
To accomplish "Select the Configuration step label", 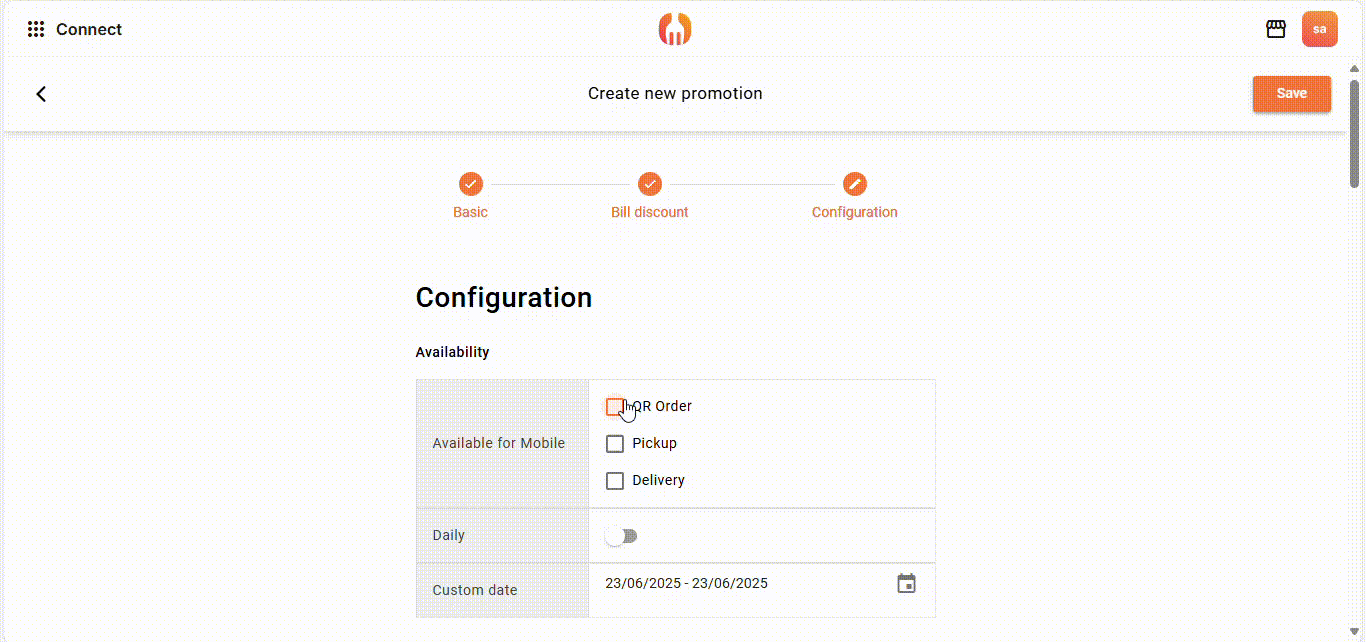I will click(x=854, y=212).
